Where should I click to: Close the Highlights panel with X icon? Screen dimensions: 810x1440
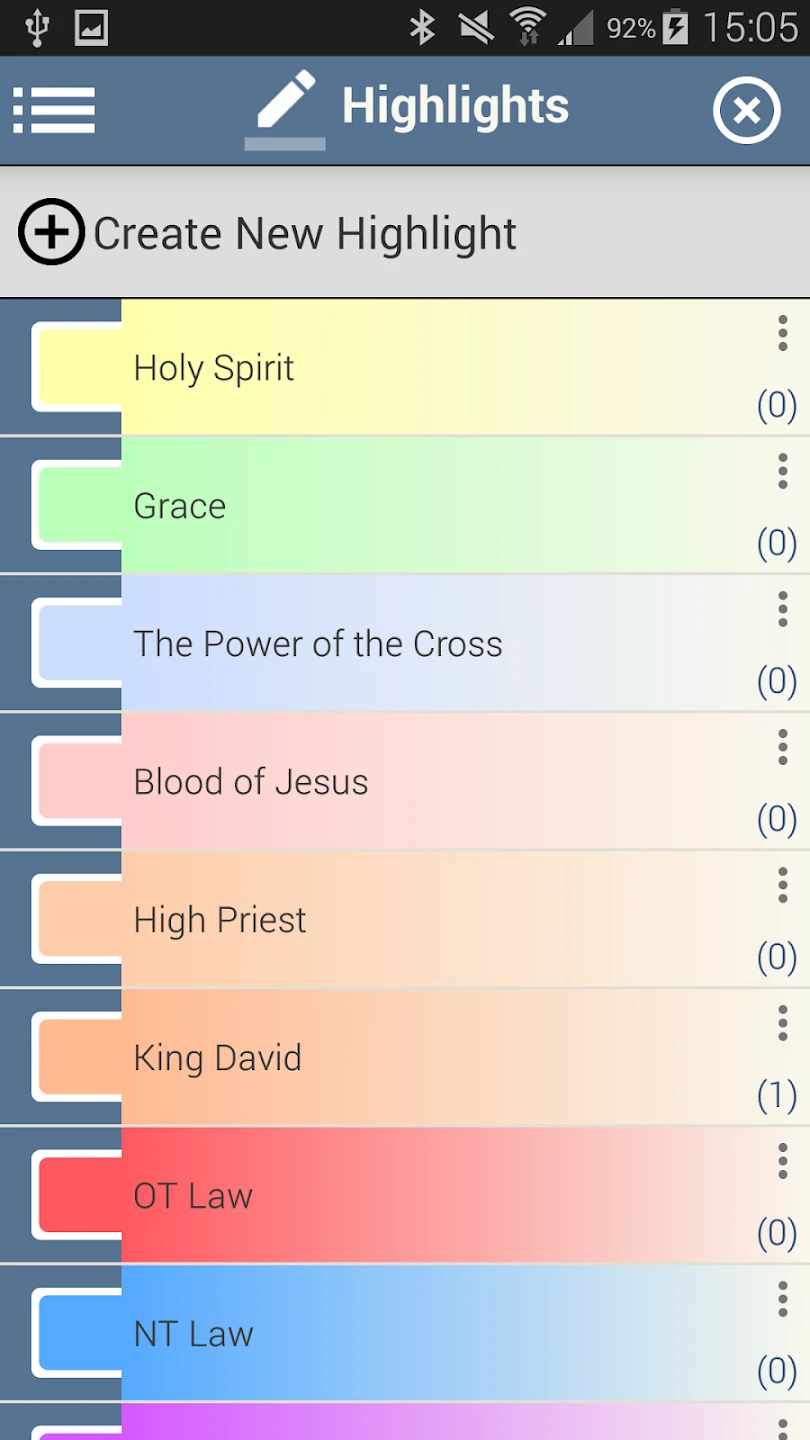pyautogui.click(x=746, y=110)
